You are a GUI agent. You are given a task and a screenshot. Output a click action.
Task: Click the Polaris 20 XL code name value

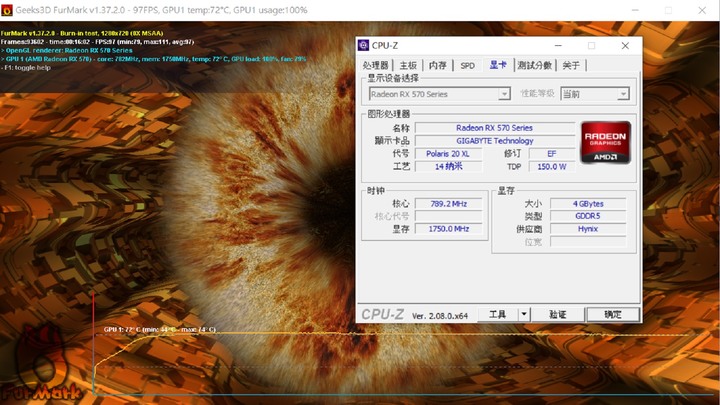click(x=448, y=154)
